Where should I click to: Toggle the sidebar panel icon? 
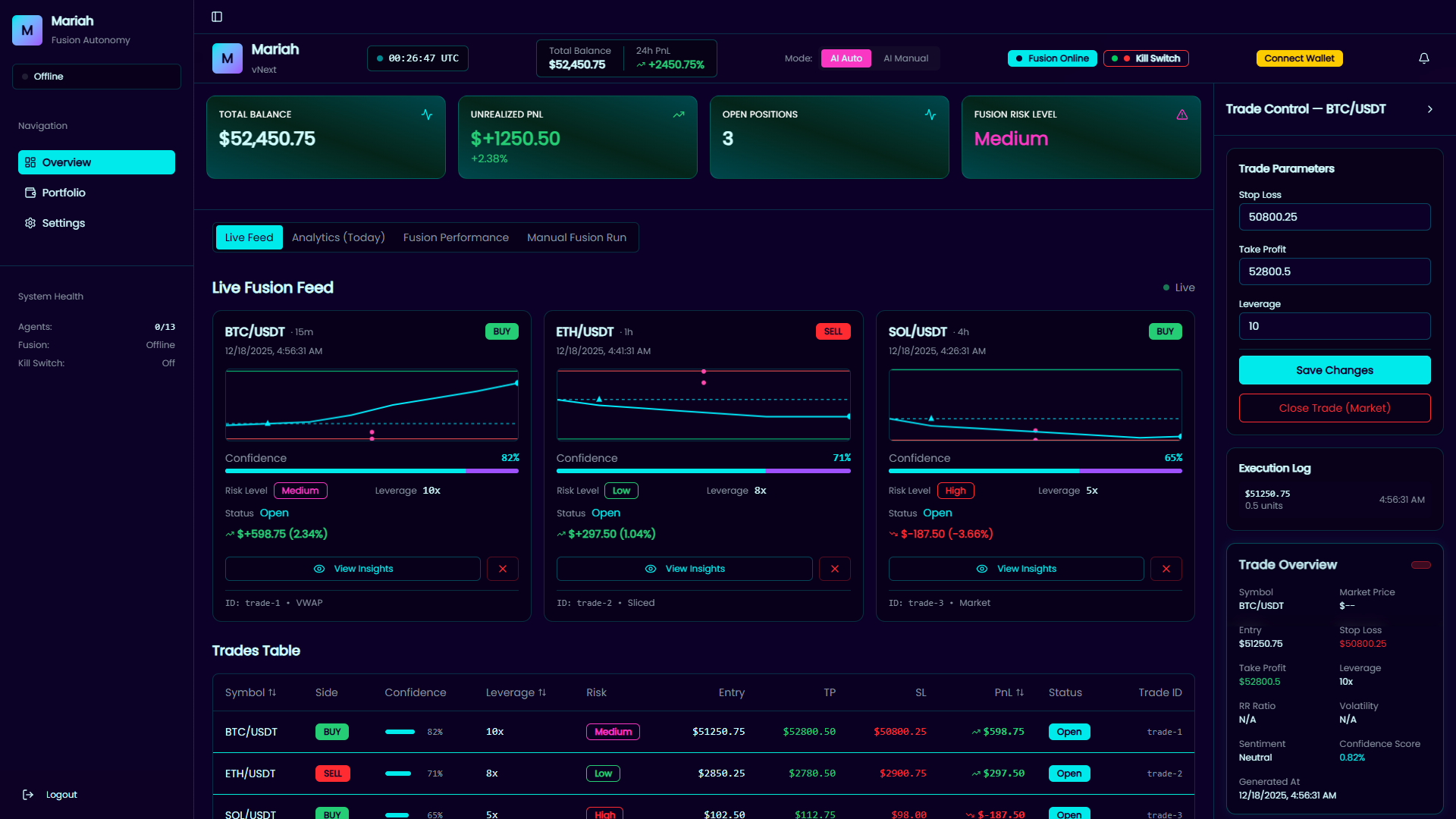[x=217, y=17]
